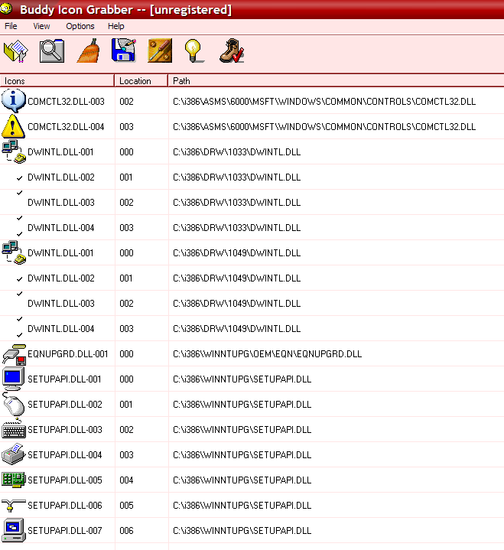
Task: Open the View menu
Action: (x=41, y=26)
